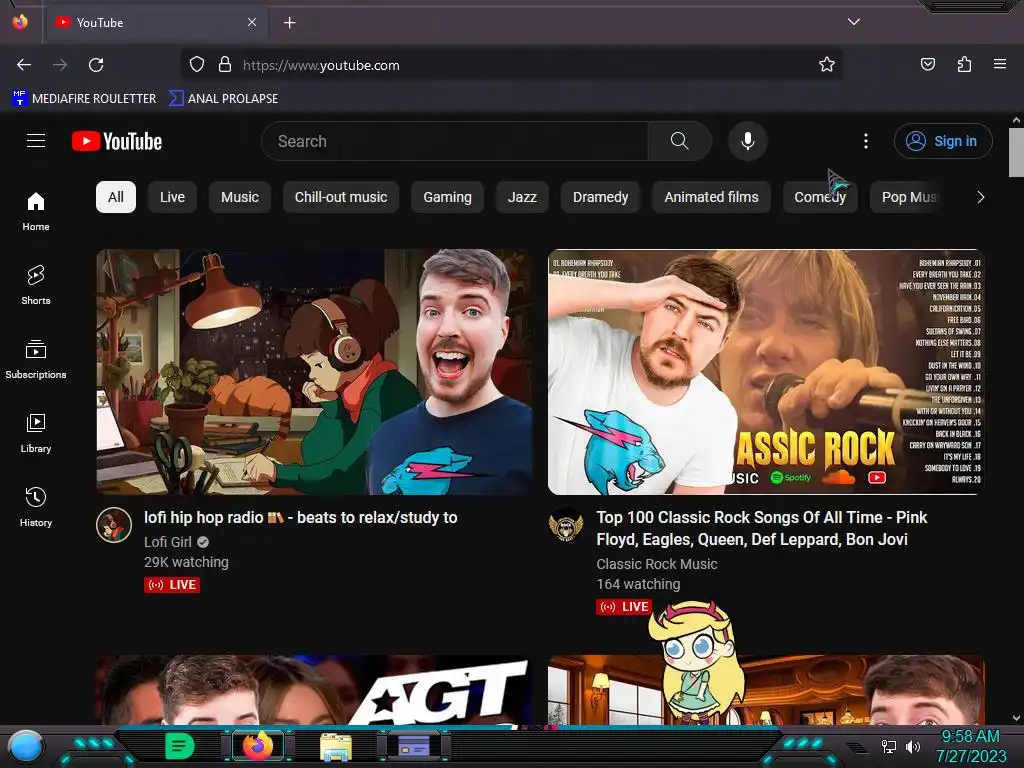Image resolution: width=1024 pixels, height=768 pixels.
Task: Open Subscriptions in the sidebar
Action: point(36,359)
